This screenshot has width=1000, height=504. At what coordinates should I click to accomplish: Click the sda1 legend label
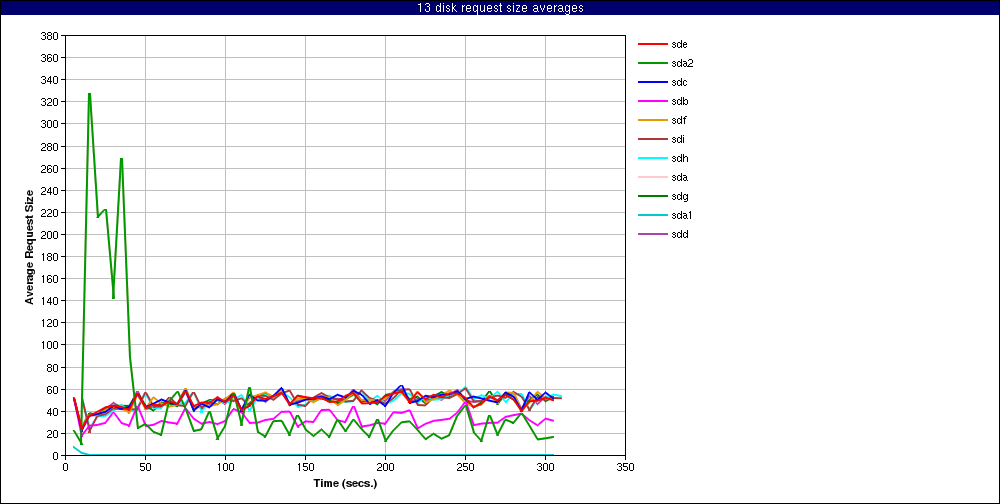click(x=682, y=216)
